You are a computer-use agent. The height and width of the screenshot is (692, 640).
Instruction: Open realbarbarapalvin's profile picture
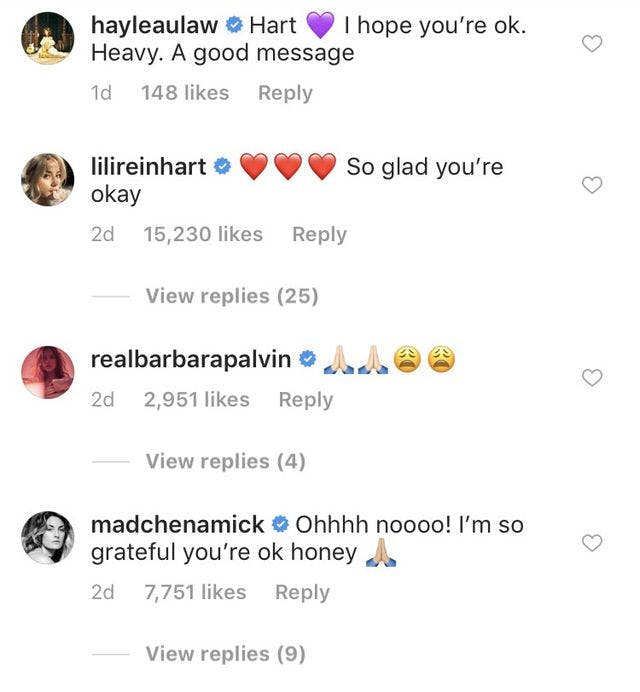click(47, 372)
